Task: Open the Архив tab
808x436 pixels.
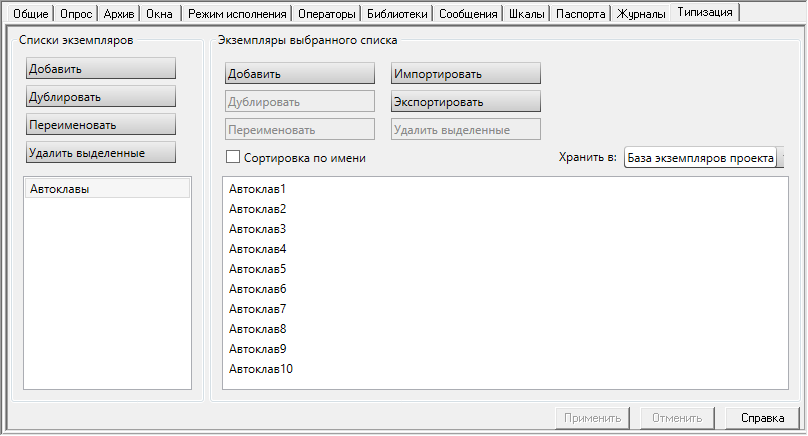Action: click(x=119, y=14)
